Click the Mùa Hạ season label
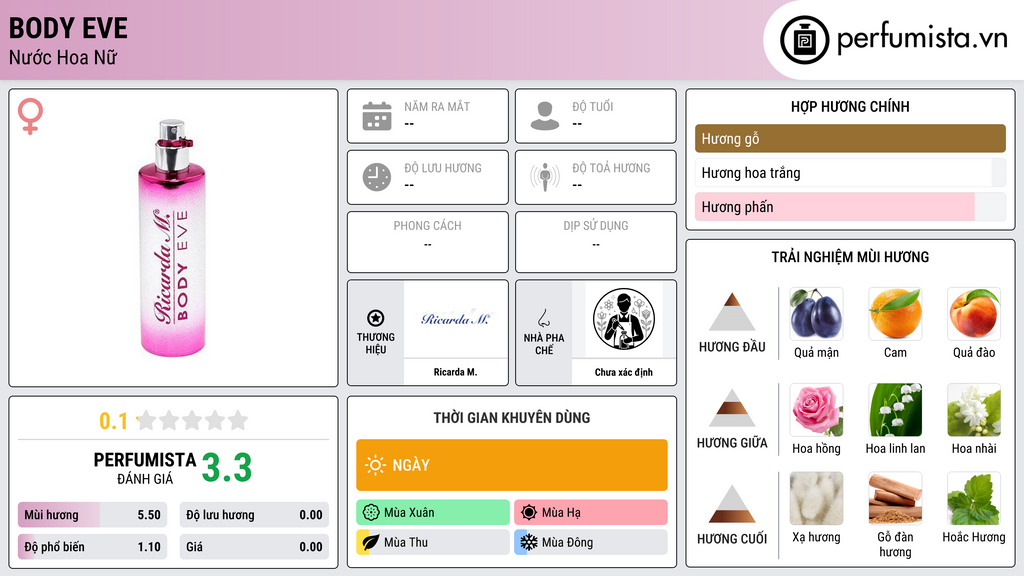The height and width of the screenshot is (576, 1024). pyautogui.click(x=561, y=513)
